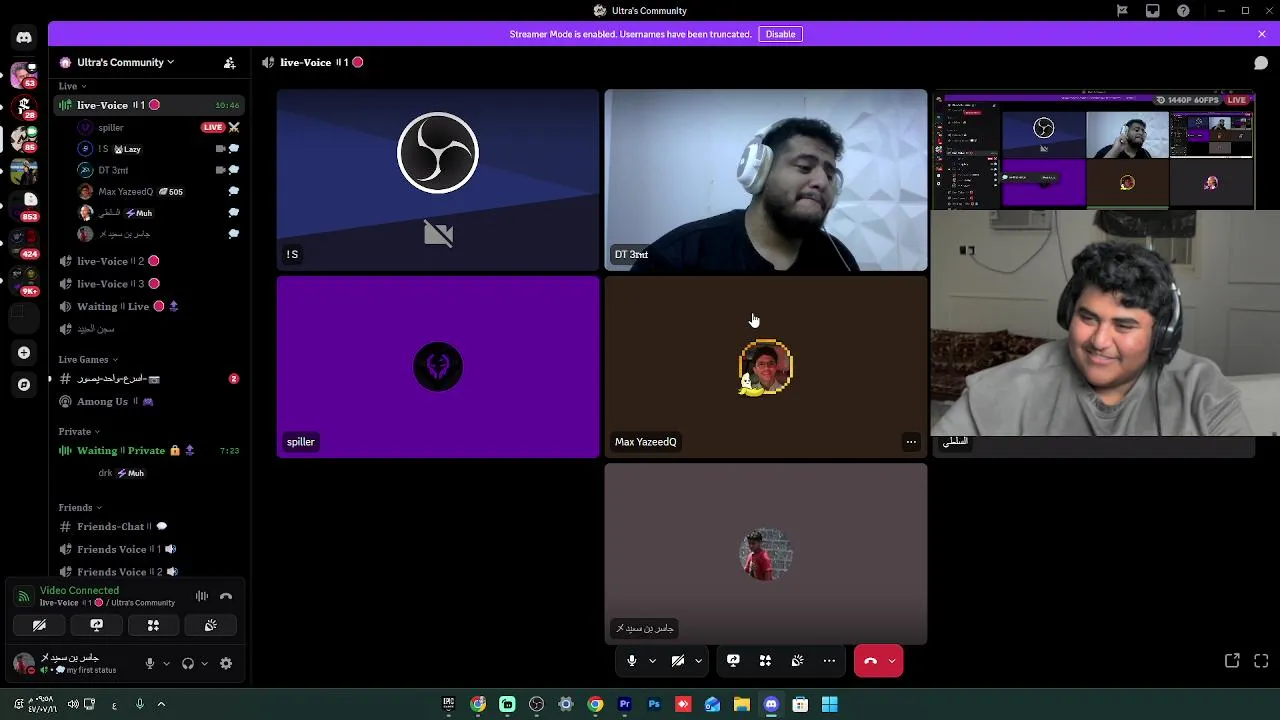
Task: Toggle camera in bottom call controls
Action: click(678, 660)
